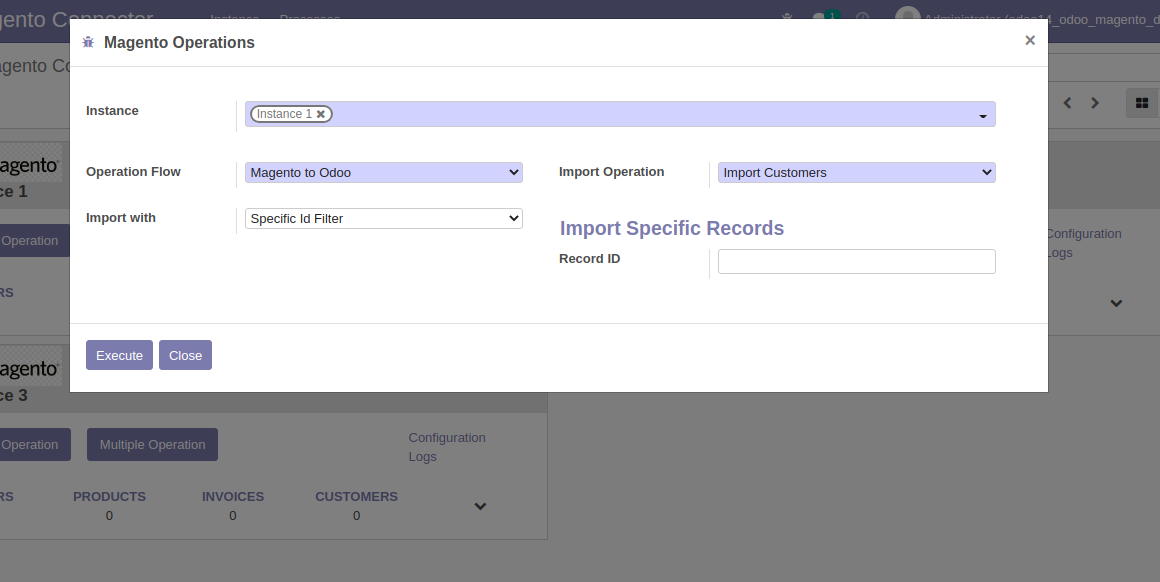
Task: Expand the Instance 3 card chevron
Action: pyautogui.click(x=480, y=506)
